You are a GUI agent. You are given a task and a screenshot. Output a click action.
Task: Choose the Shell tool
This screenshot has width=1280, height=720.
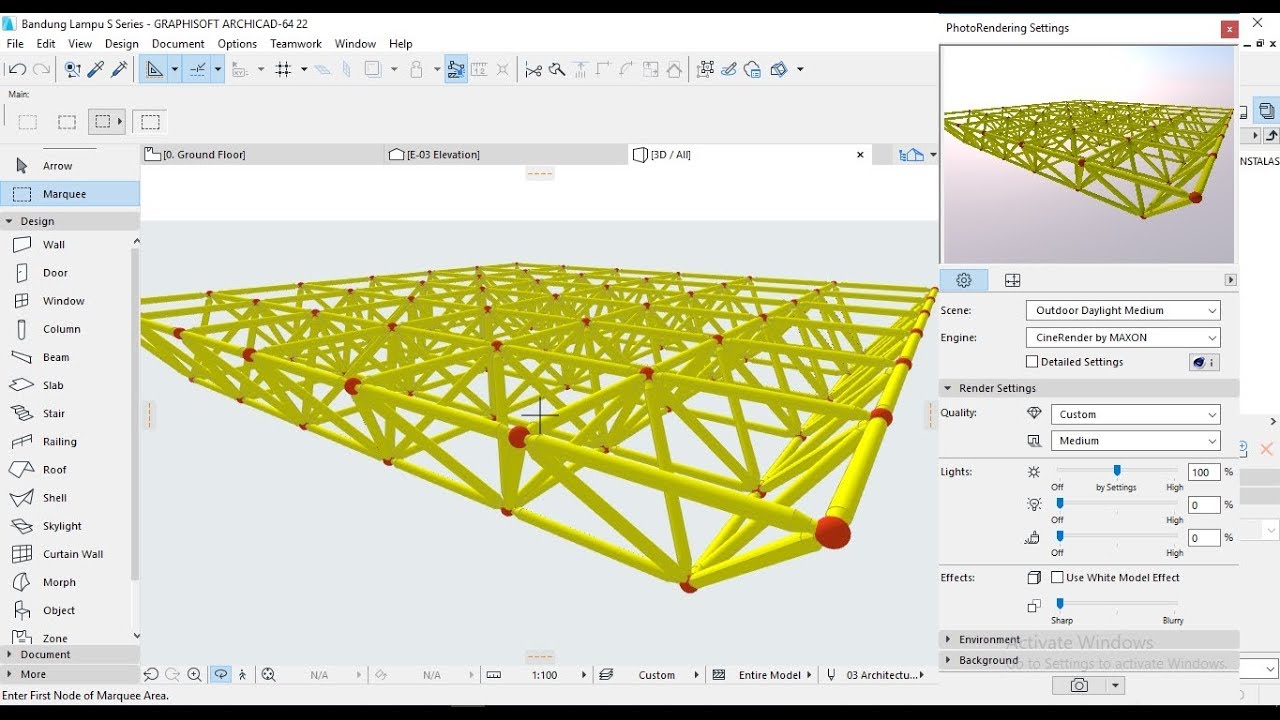55,497
